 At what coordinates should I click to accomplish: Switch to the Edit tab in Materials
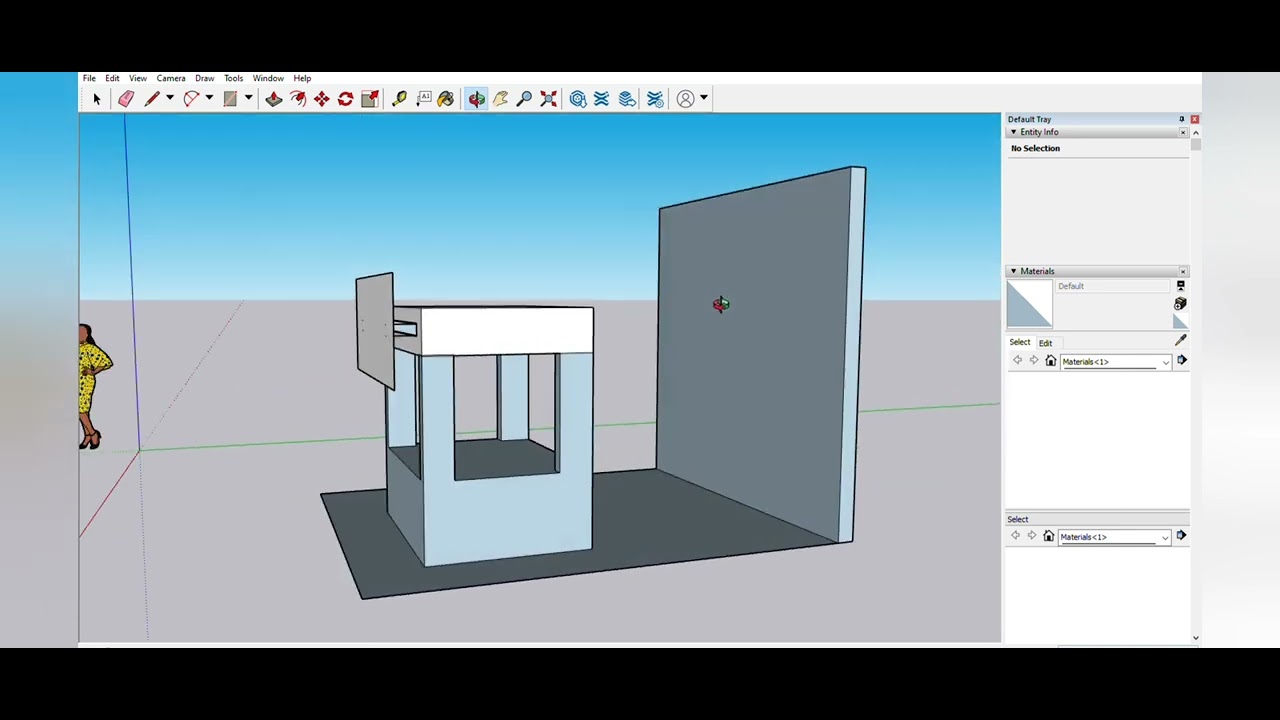pyautogui.click(x=1045, y=343)
